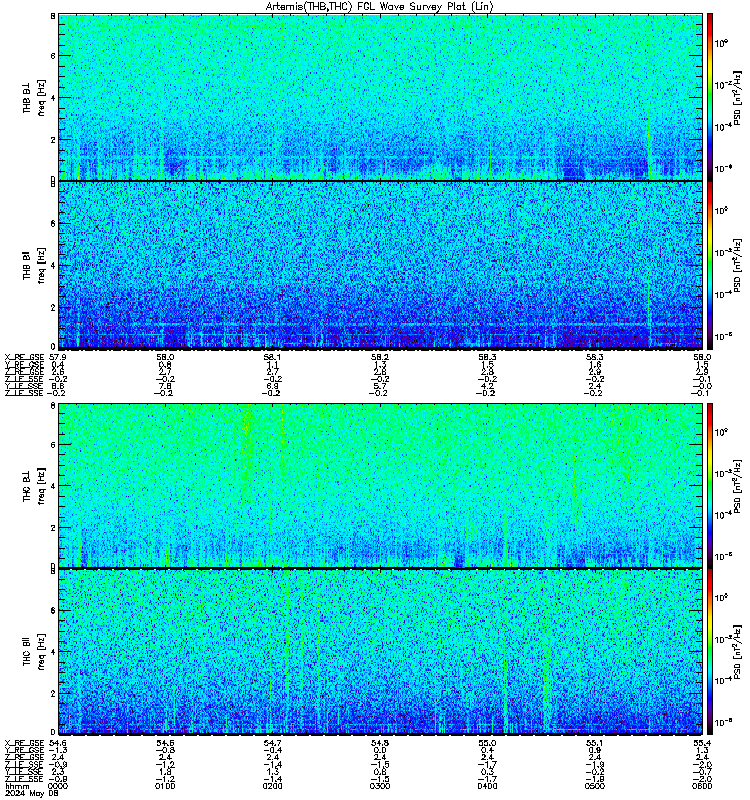750x800 pixels.
Task: Click the 0000 time tick label
Action: [x=57, y=786]
